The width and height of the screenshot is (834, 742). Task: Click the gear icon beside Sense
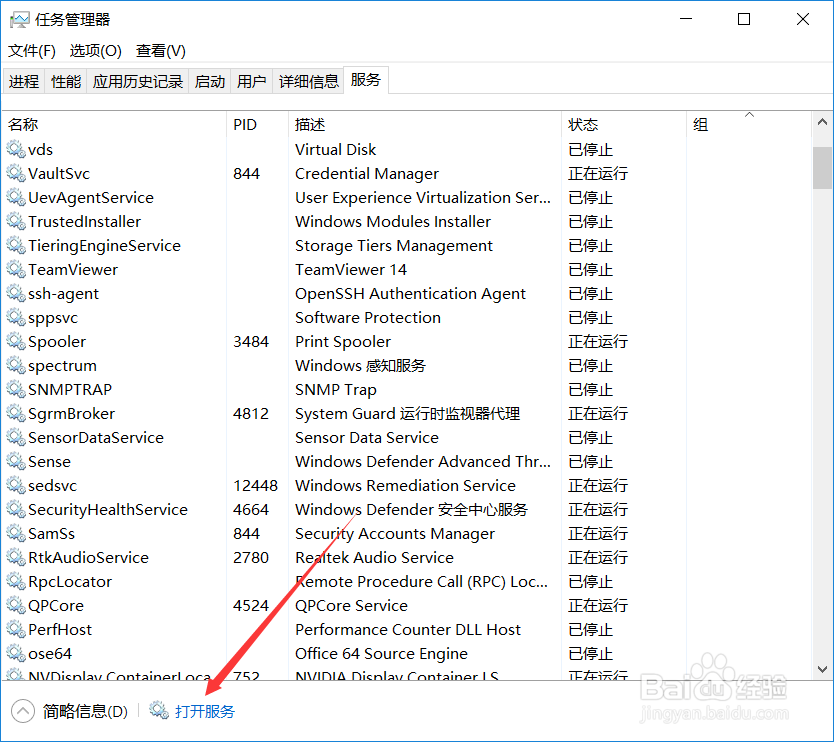click(16, 461)
